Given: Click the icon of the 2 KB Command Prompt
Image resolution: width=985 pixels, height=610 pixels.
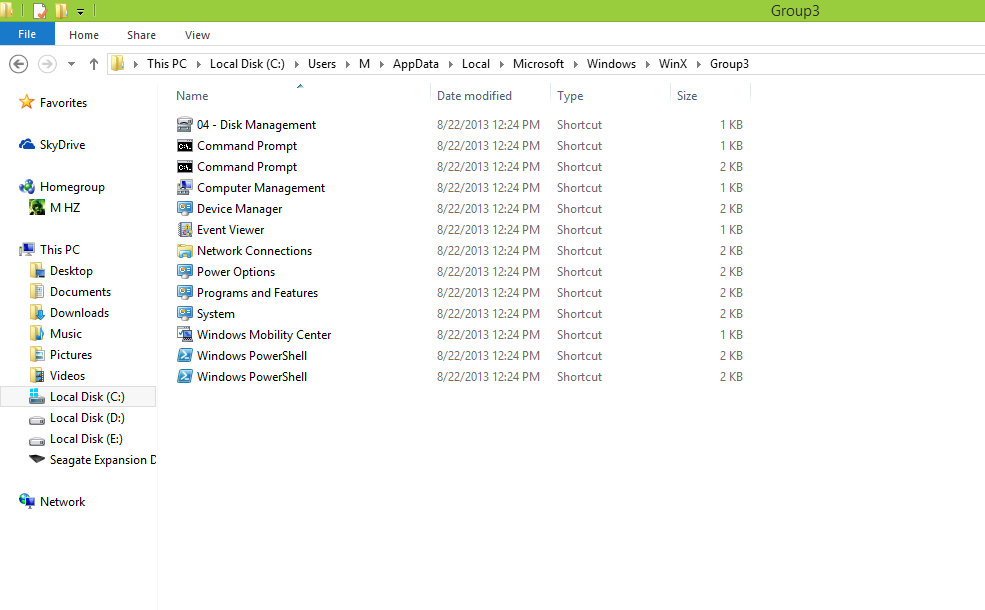Looking at the screenshot, I should coord(185,166).
